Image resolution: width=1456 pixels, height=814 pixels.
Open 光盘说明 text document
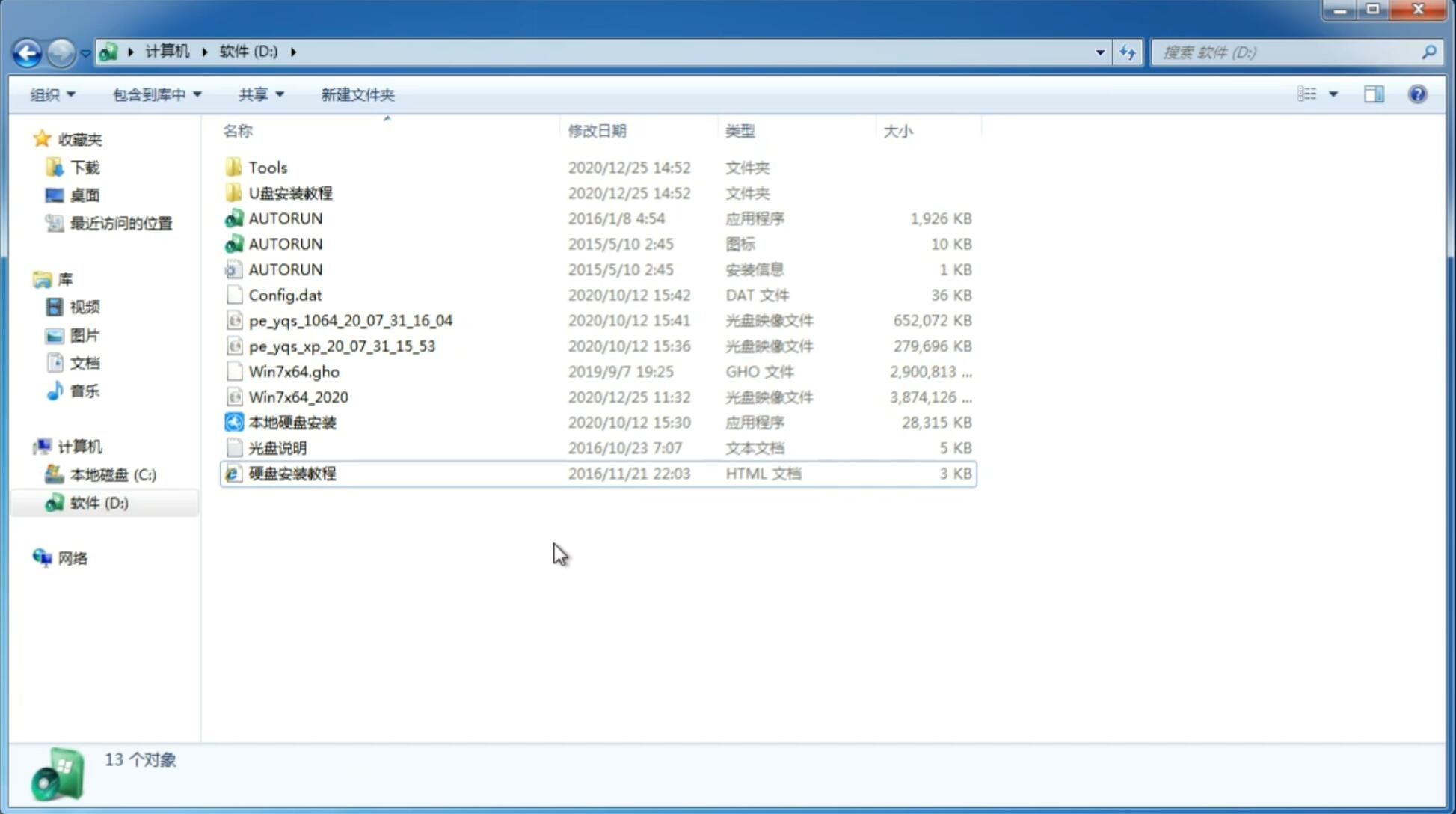point(277,448)
